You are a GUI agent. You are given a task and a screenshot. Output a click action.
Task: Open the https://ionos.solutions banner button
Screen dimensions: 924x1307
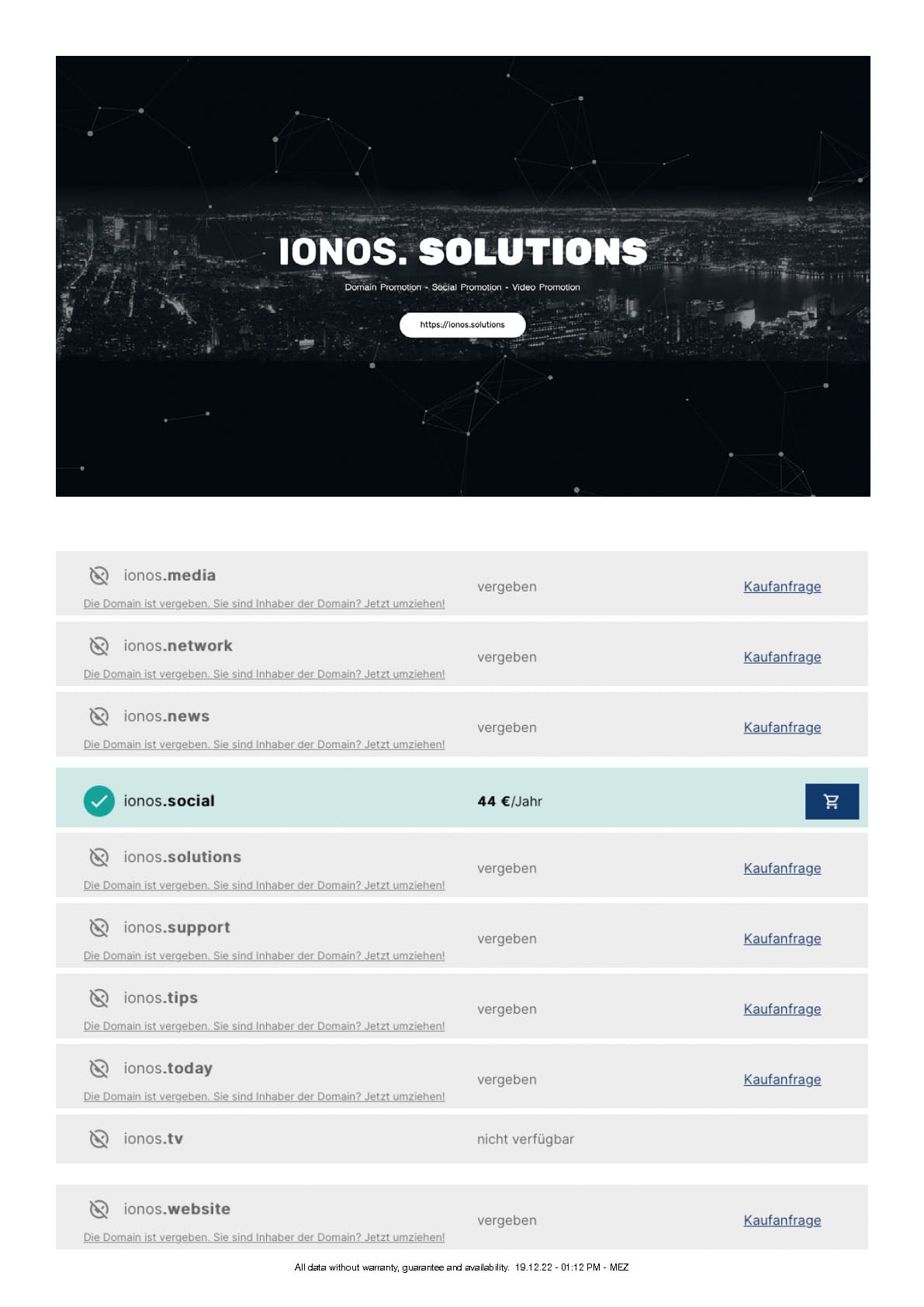pyautogui.click(x=462, y=325)
